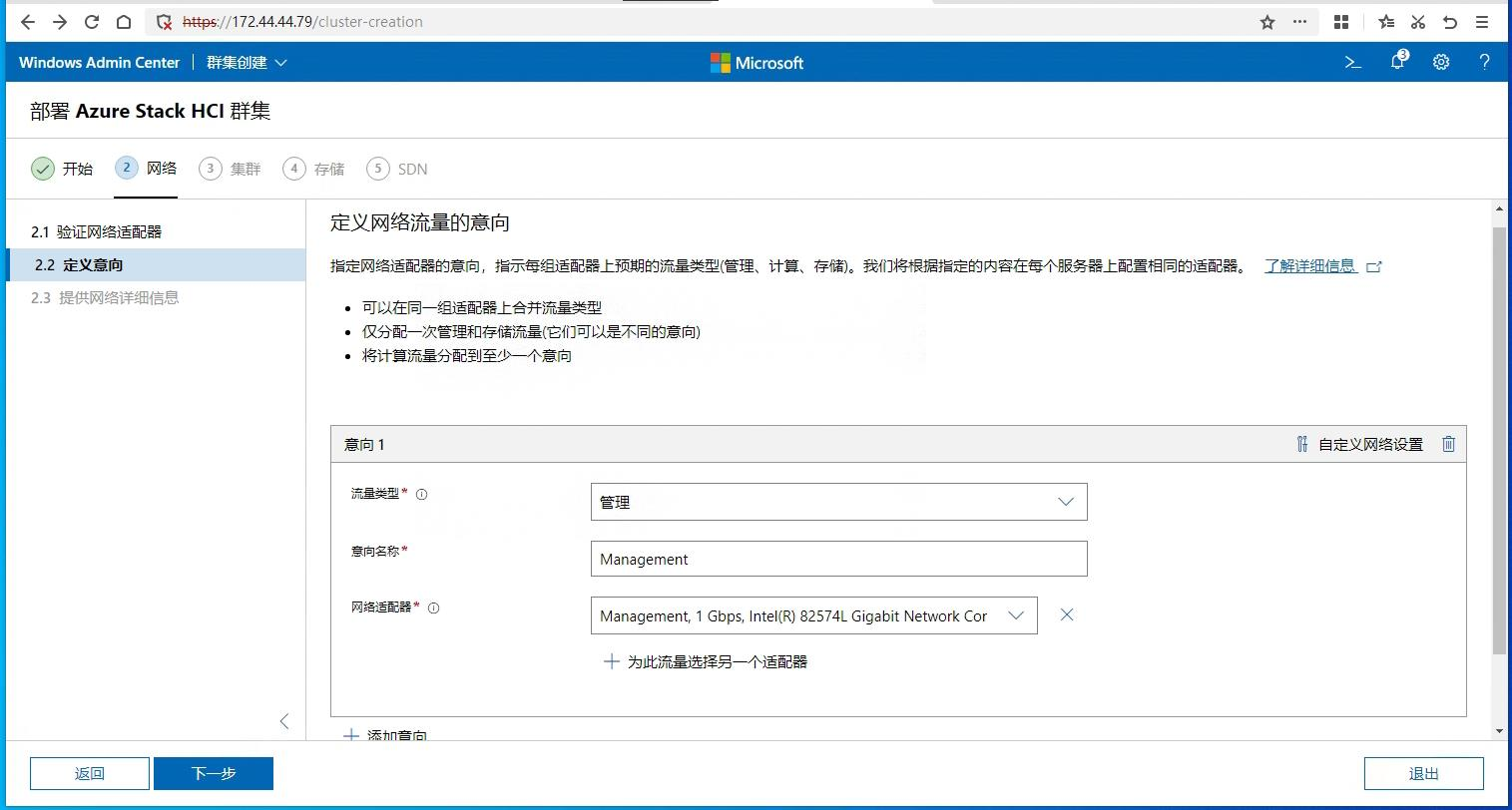Click the page vertical scrollbar thumb

pos(1499,440)
